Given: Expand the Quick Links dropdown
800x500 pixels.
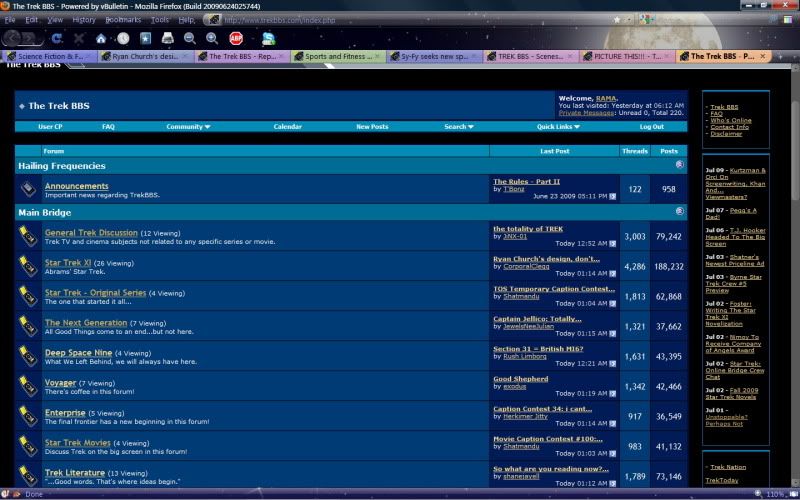Looking at the screenshot, I should click(558, 127).
